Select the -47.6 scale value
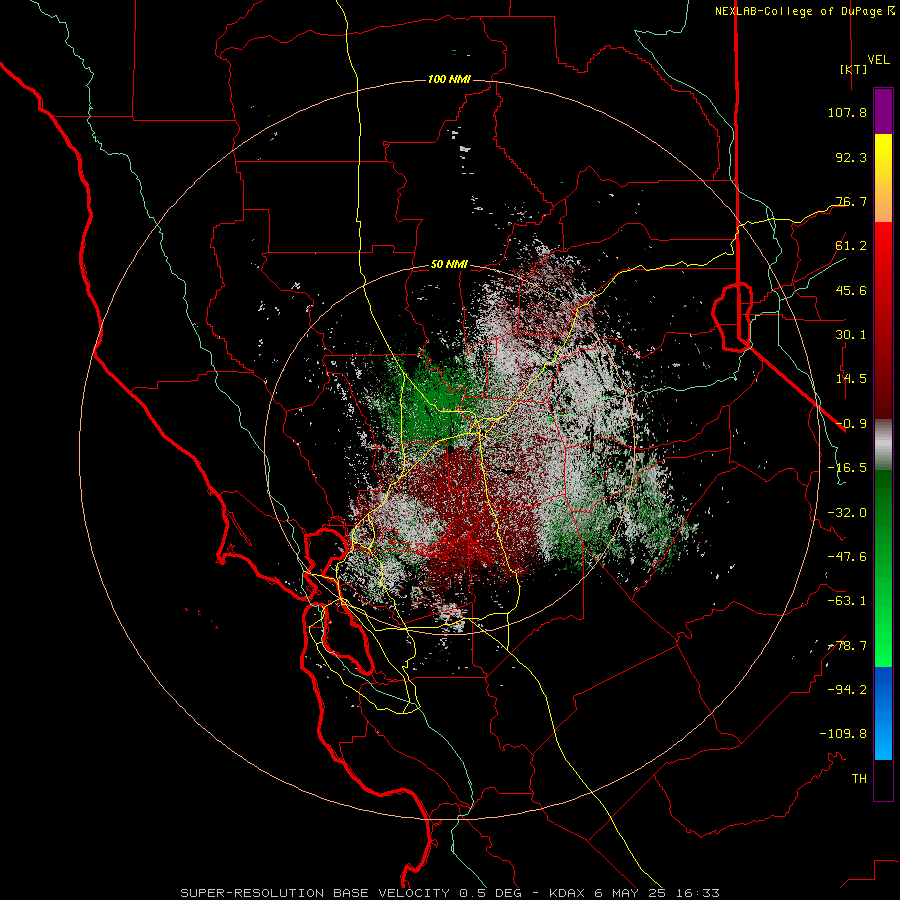The image size is (900, 900). pos(847,556)
